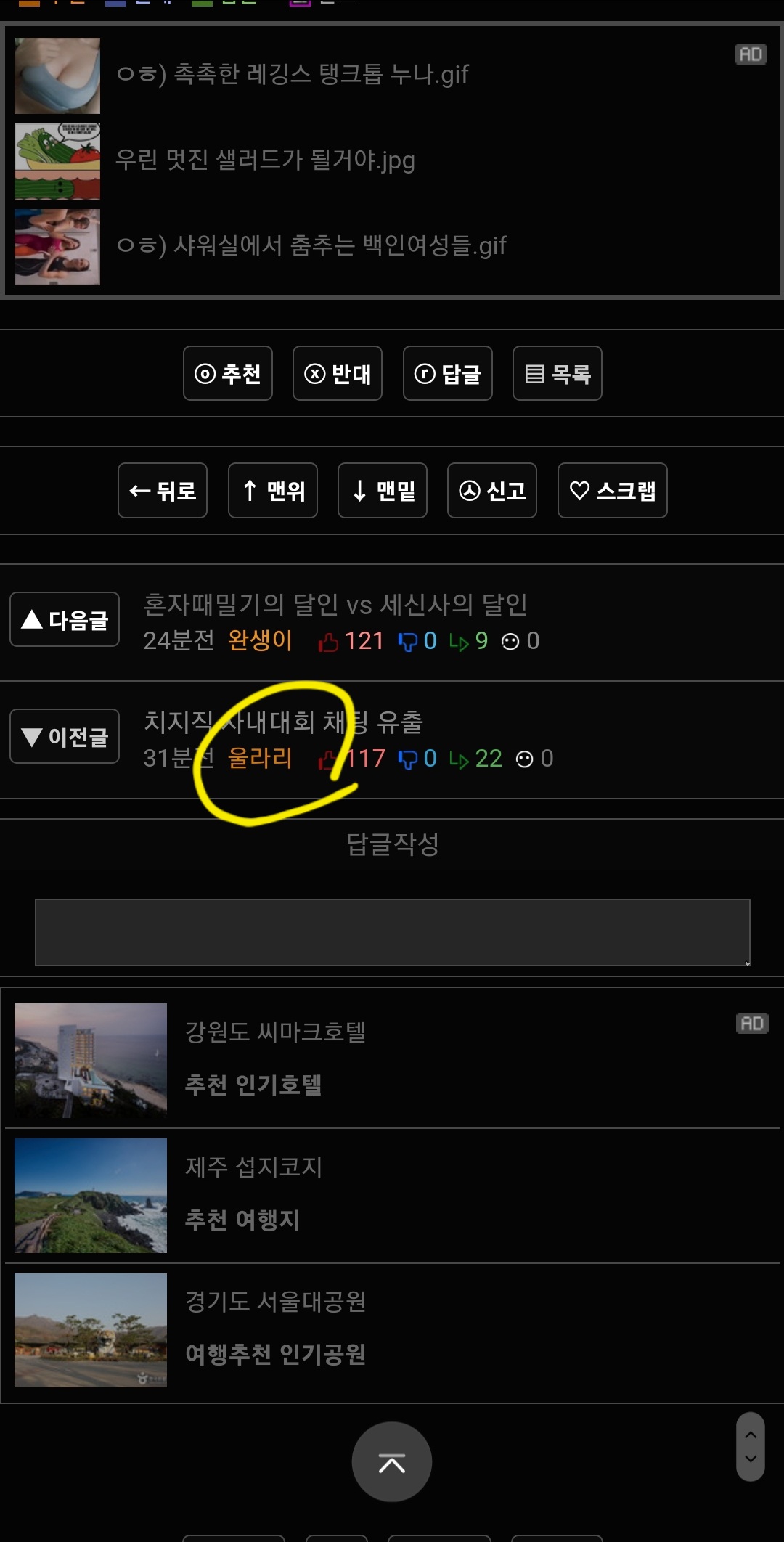Open the 경기도 서울대공원 ad thumbnail
Viewport: 784px width, 1542px height.
(91, 1331)
